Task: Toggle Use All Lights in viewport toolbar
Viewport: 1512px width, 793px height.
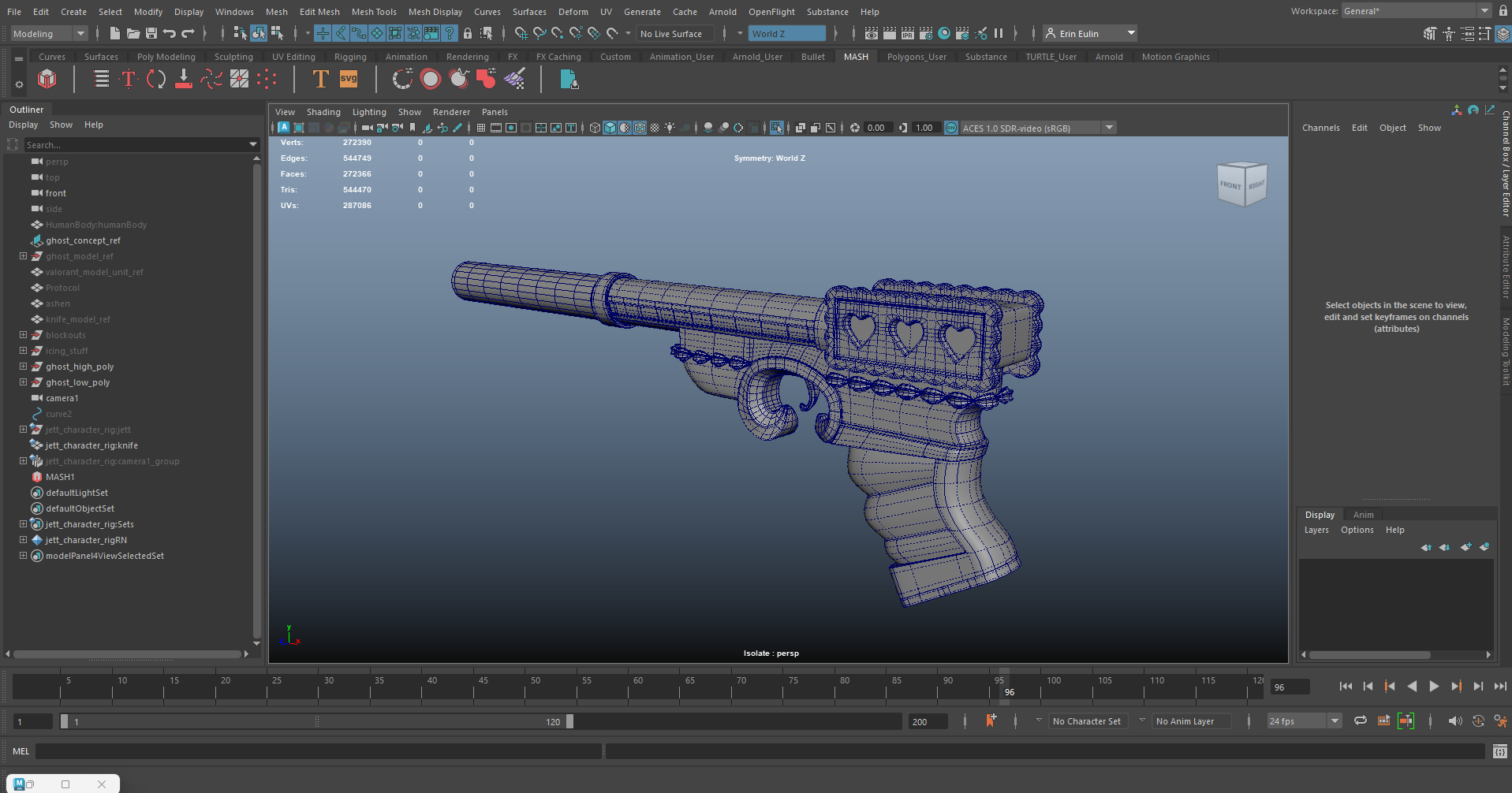Action: tap(670, 128)
